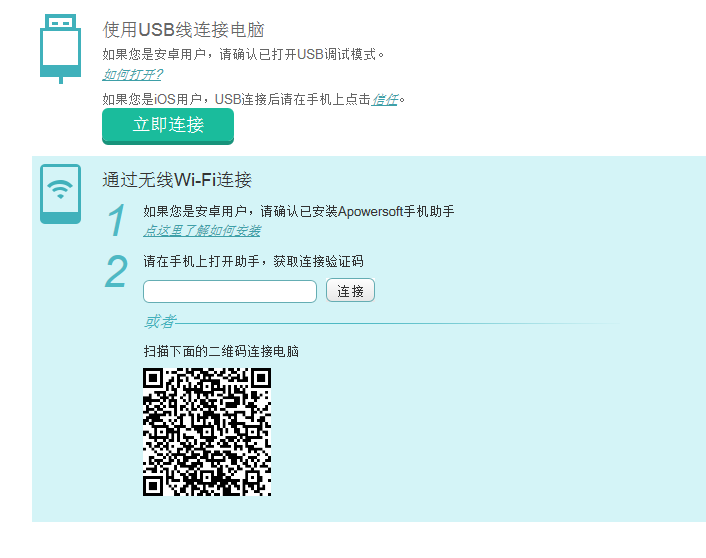Open the 如何打开? help link
The height and width of the screenshot is (558, 706).
(132, 75)
